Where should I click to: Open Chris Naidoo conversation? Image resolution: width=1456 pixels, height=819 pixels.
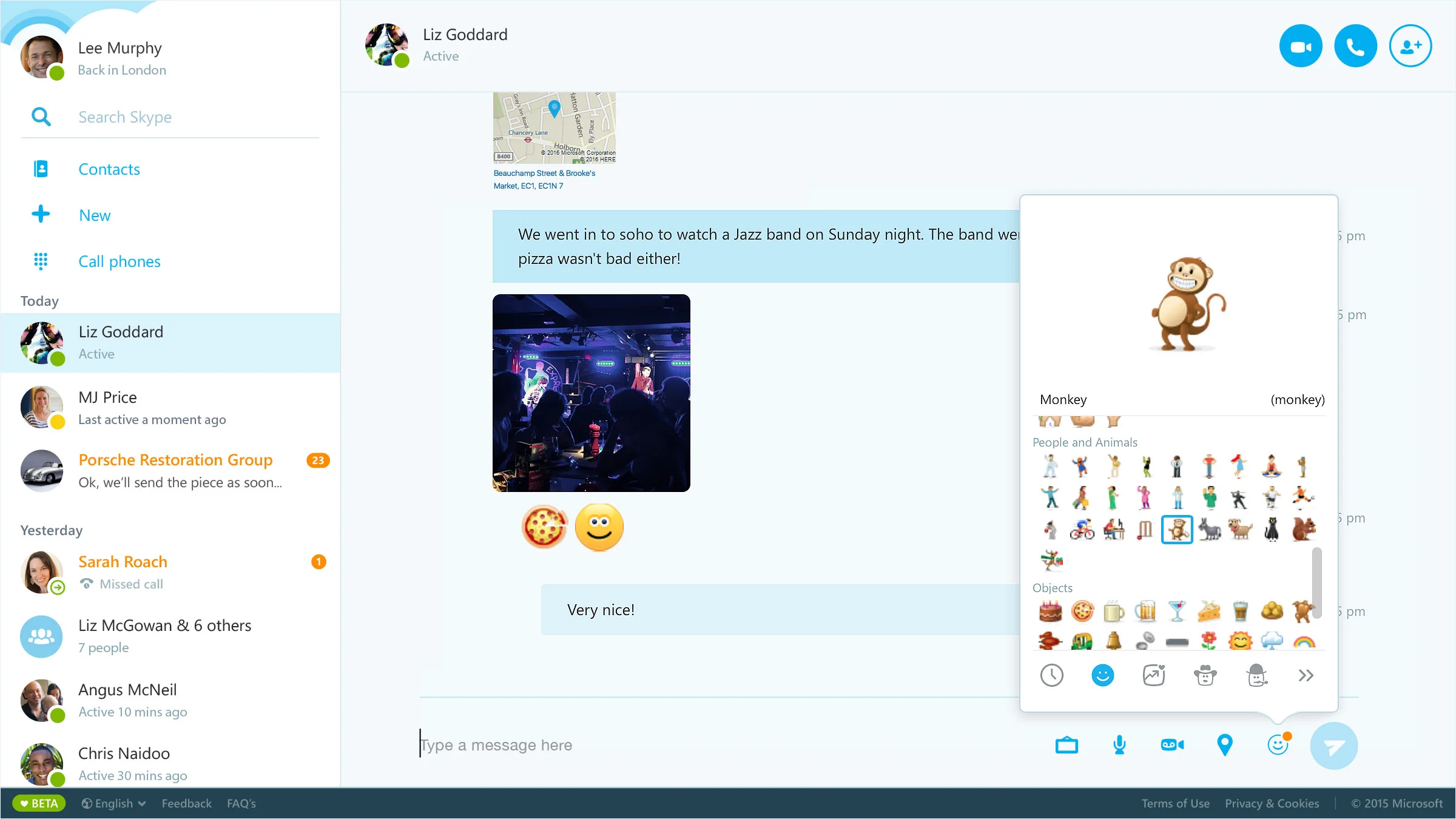170,764
